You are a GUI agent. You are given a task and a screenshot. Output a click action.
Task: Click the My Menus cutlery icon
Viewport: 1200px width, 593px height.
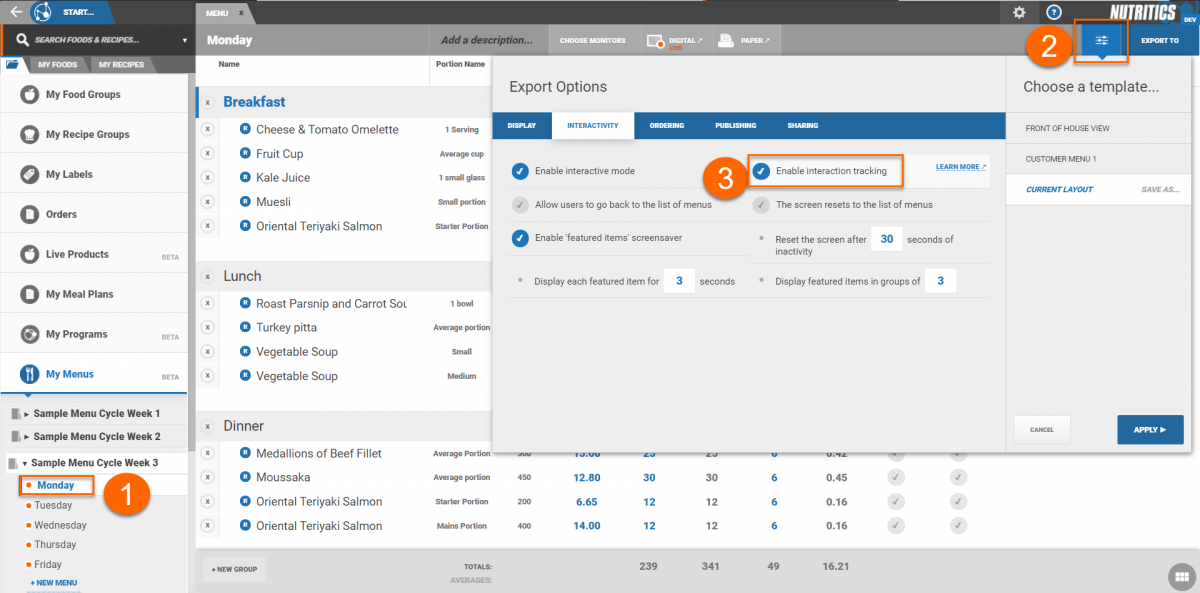point(30,374)
